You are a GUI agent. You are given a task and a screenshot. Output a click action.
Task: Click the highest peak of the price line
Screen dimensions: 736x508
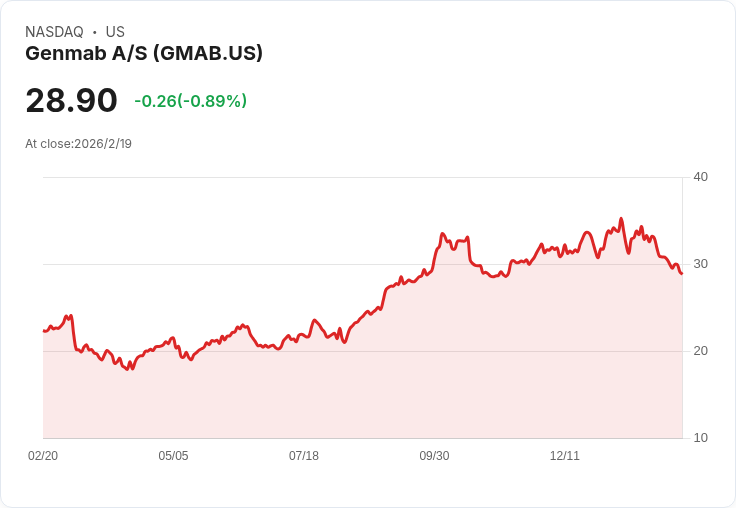(x=621, y=219)
